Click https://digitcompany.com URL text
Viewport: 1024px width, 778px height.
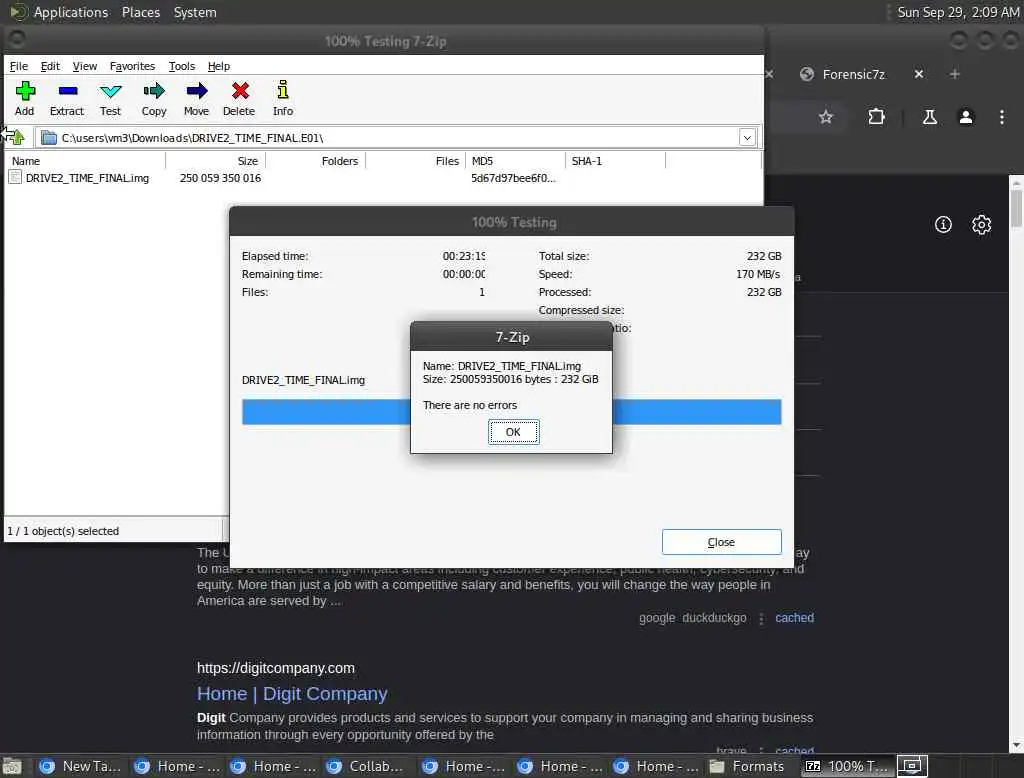[x=276, y=668]
